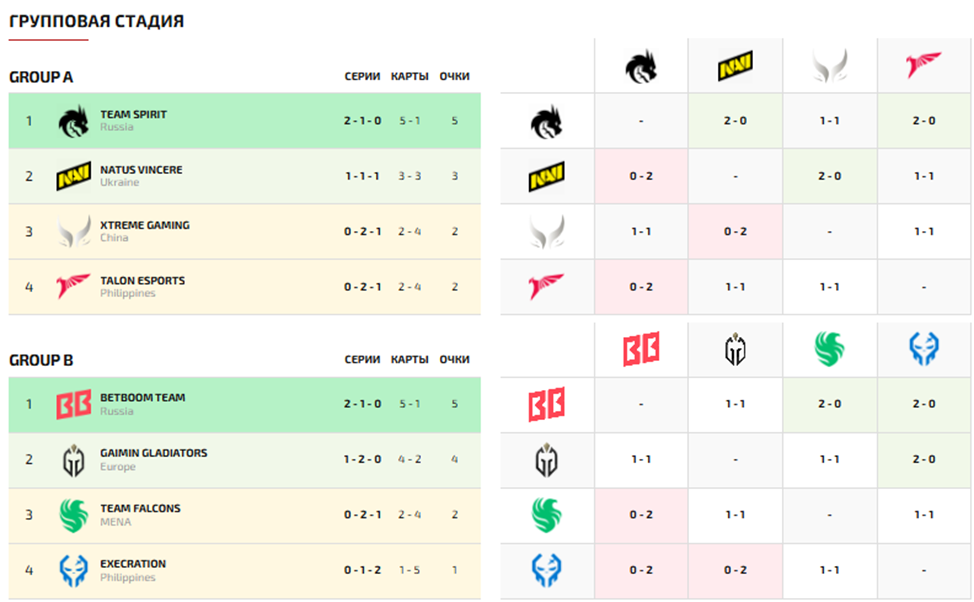Select the Group B heading

pyautogui.click(x=41, y=360)
